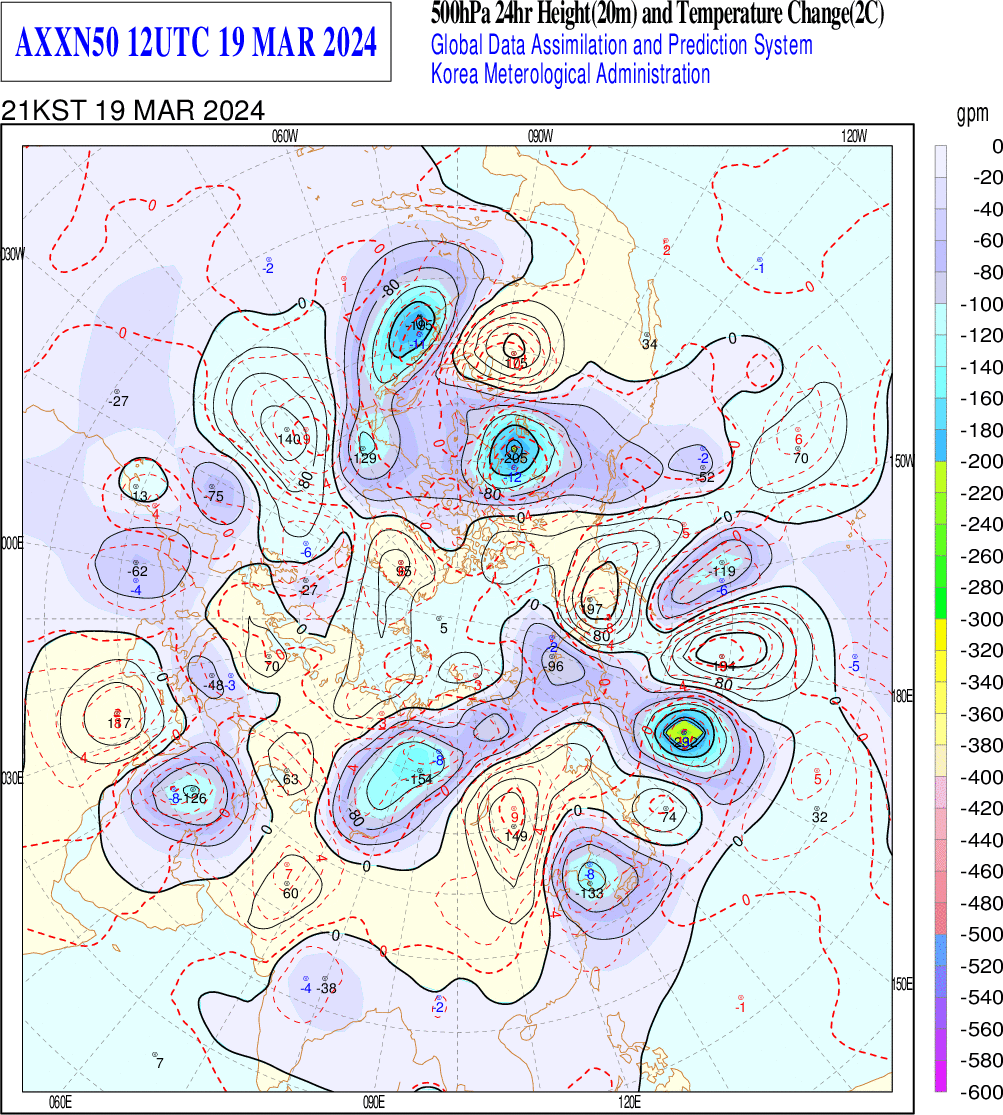Click the 63 height change value
Viewport: 1003px width, 1115px height.
pyautogui.click(x=291, y=779)
